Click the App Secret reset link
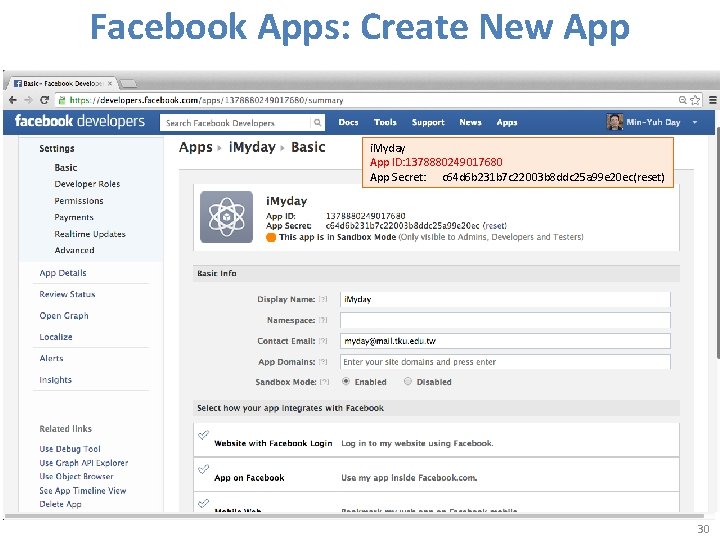This screenshot has width=720, height=540. [x=495, y=226]
